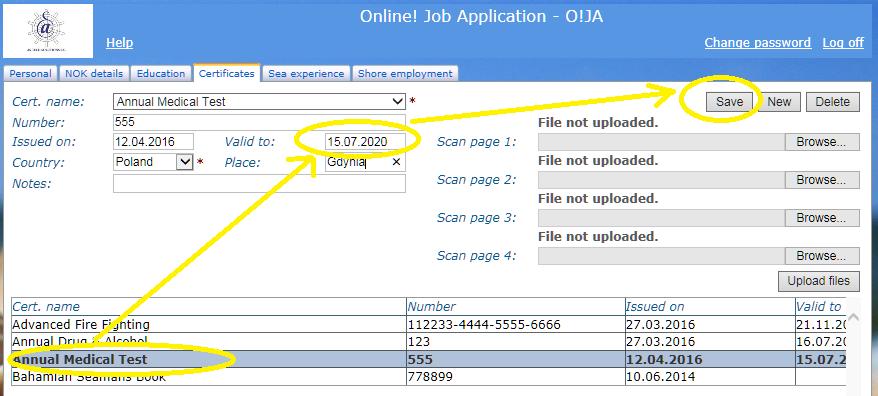
Task: Click the Valid to column header
Action: tap(820, 306)
